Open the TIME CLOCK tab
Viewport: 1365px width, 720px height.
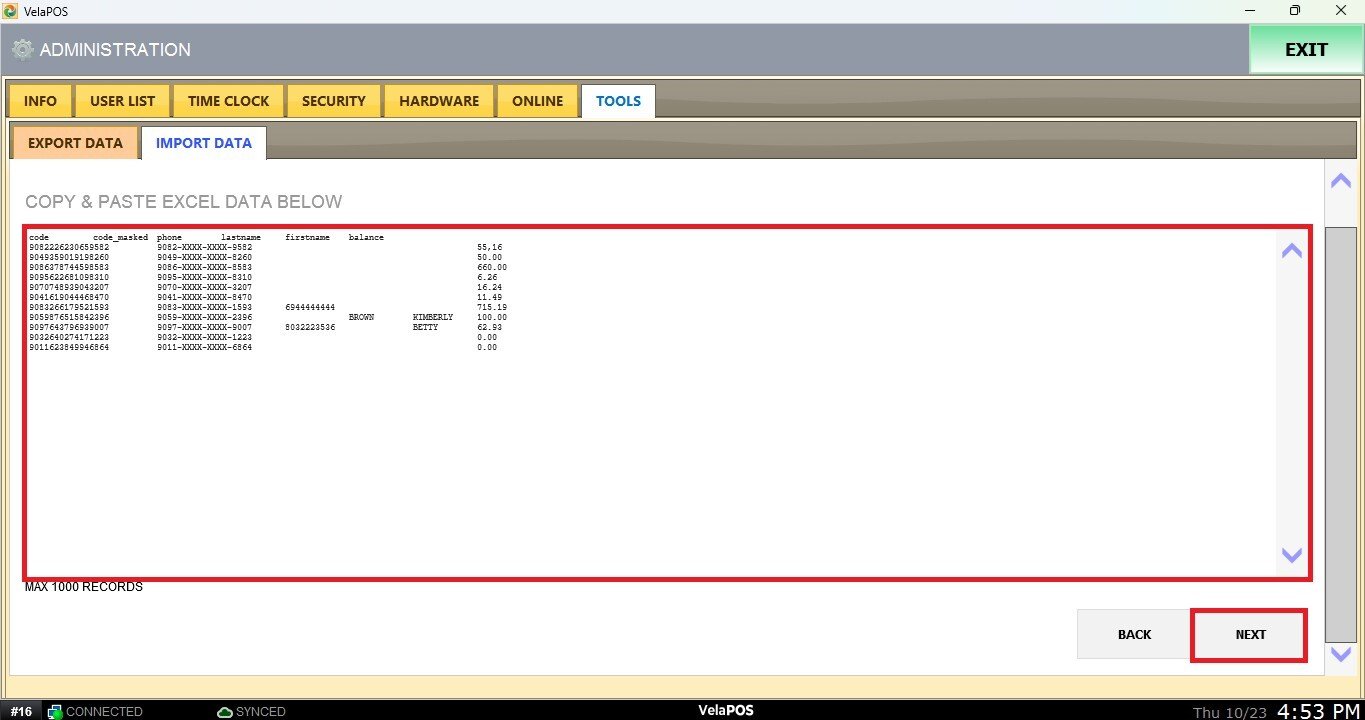click(228, 101)
